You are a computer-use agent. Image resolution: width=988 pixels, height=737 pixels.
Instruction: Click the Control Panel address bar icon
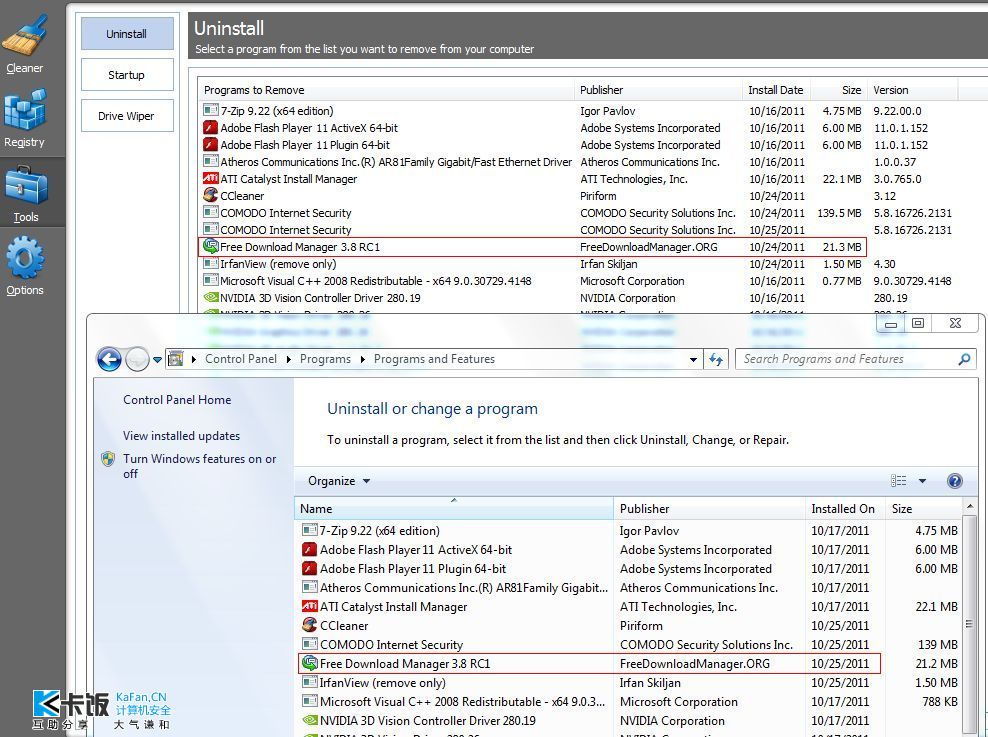point(176,359)
